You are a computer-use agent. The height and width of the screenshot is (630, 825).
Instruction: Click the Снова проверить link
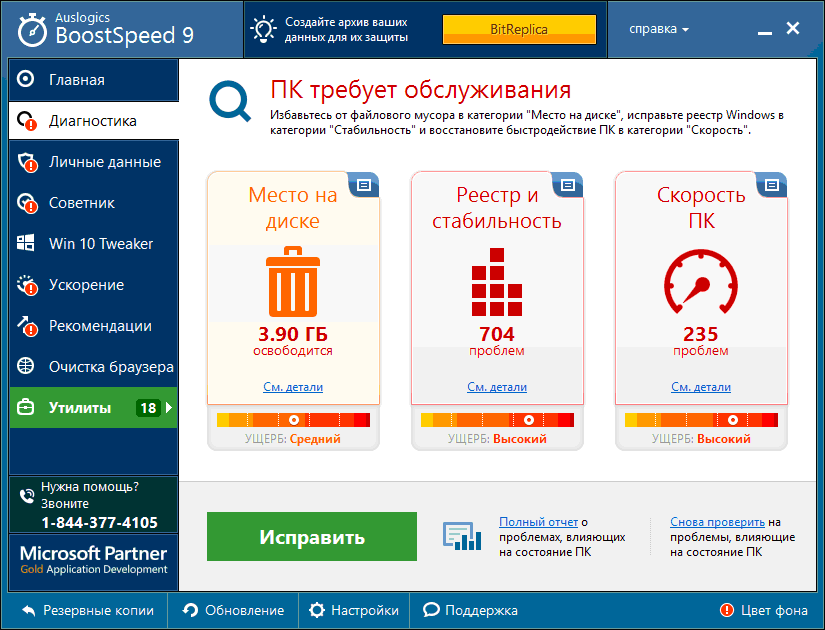coord(717,522)
